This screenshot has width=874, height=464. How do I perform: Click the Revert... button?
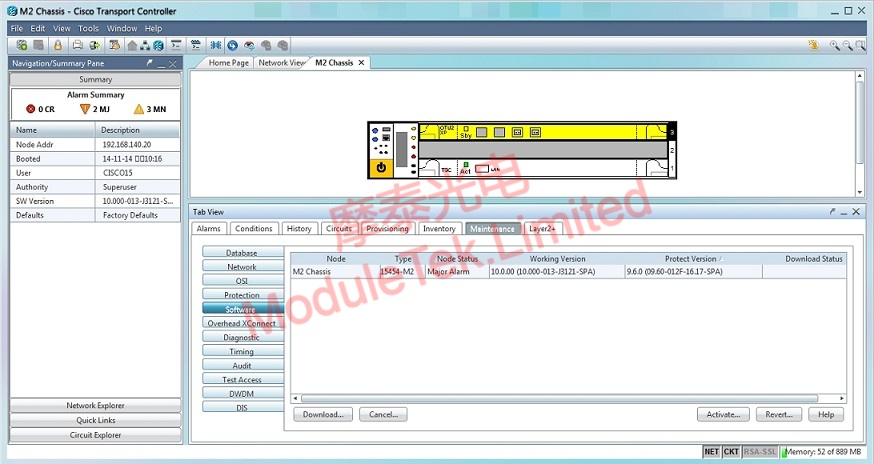(x=779, y=414)
